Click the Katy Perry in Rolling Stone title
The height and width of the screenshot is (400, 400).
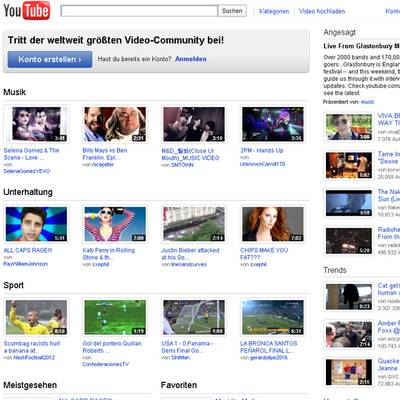click(x=109, y=254)
